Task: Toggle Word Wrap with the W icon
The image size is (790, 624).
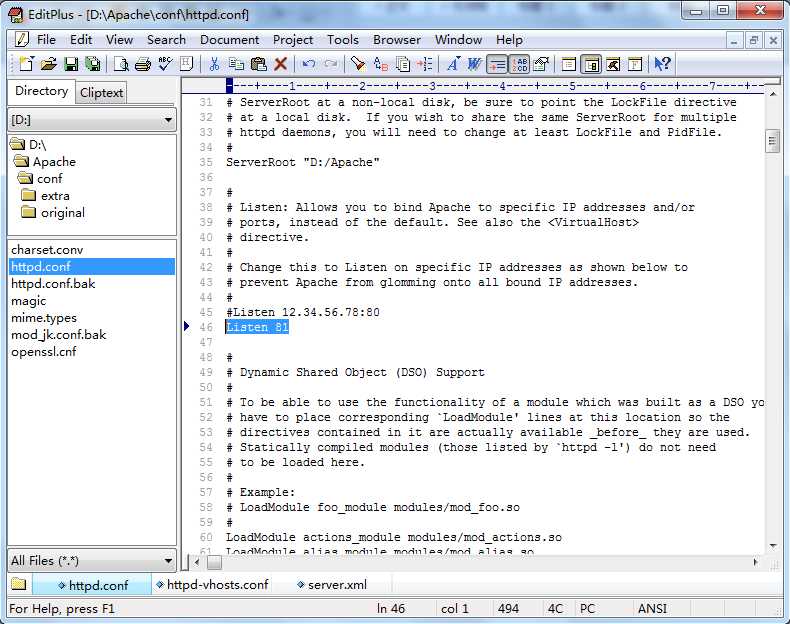Action: pos(475,64)
